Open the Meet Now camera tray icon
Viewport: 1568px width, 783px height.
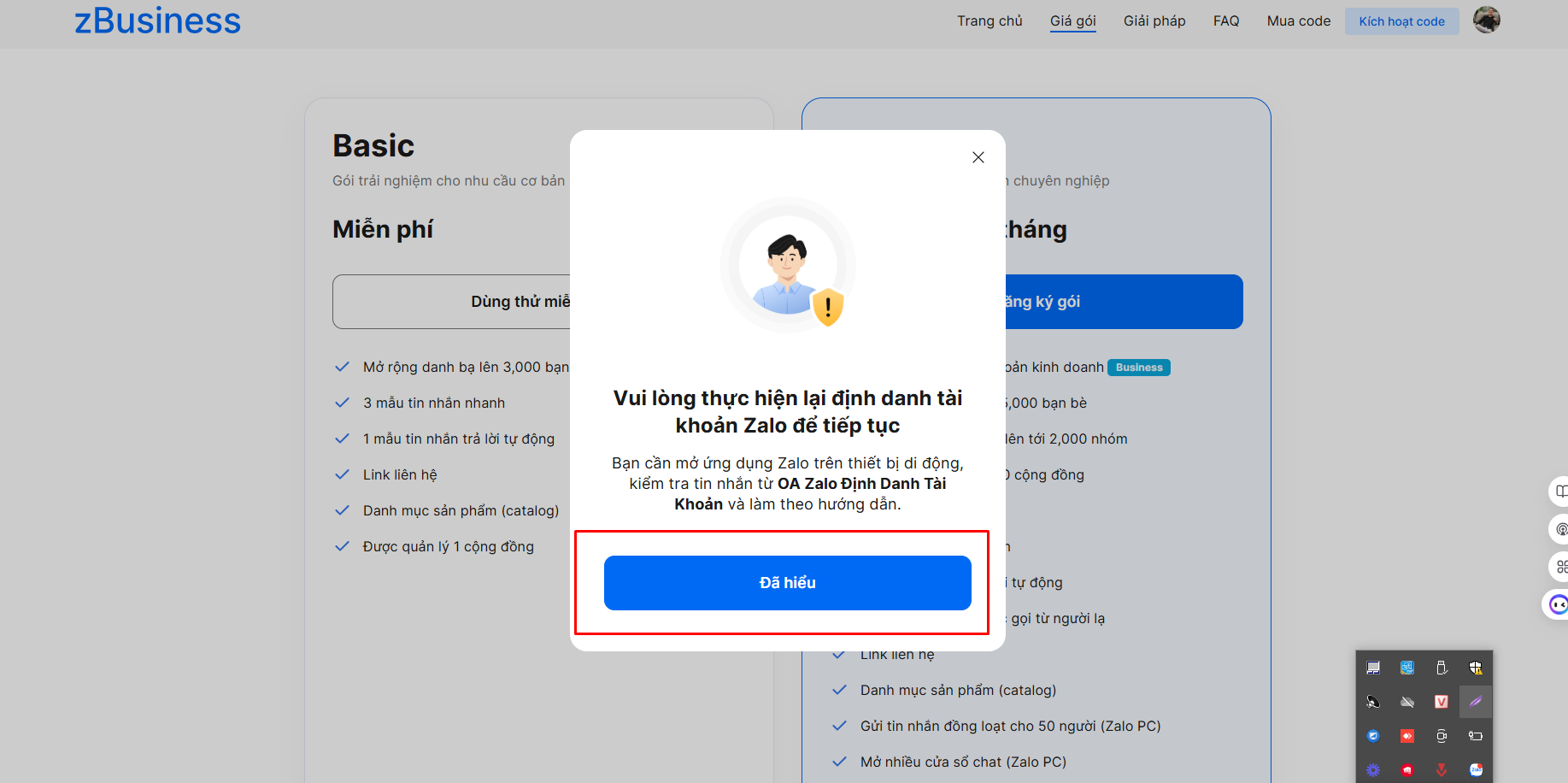click(x=1442, y=736)
